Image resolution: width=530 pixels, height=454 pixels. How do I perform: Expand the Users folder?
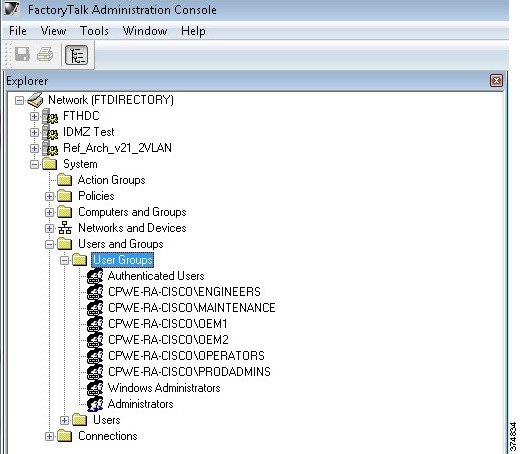point(65,420)
